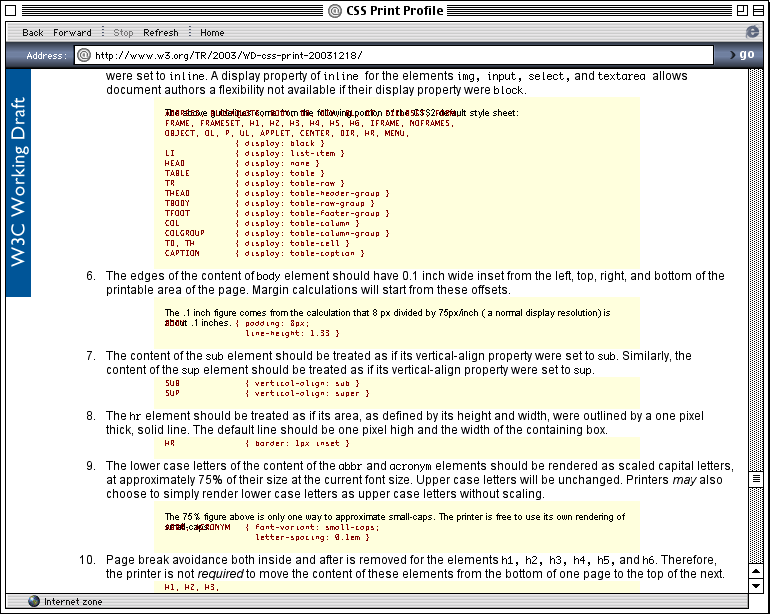Click the W3C Working Draft side banner
770x614 pixels.
18,183
